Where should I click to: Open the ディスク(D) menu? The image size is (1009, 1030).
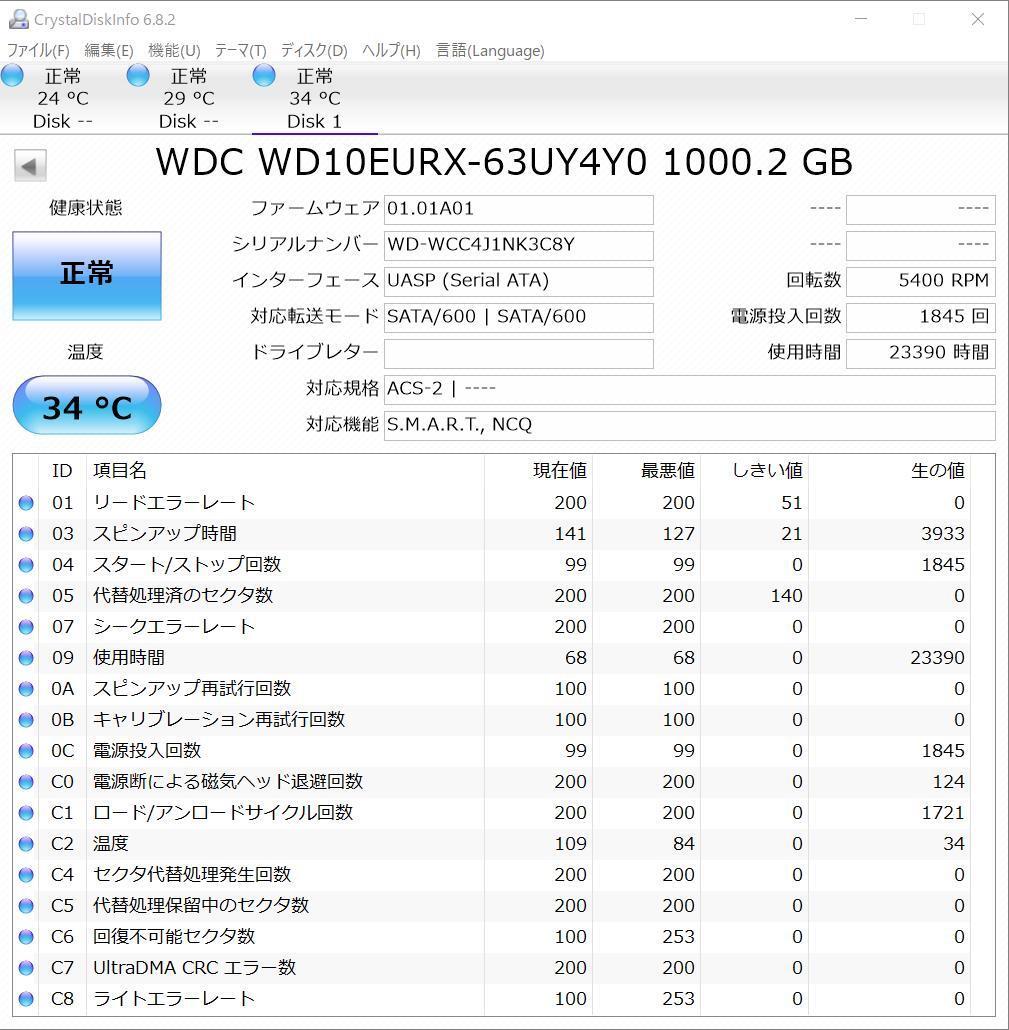click(314, 51)
